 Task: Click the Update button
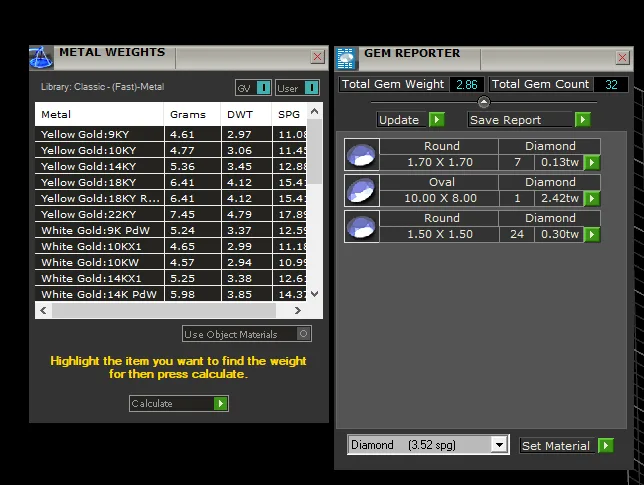[x=402, y=120]
